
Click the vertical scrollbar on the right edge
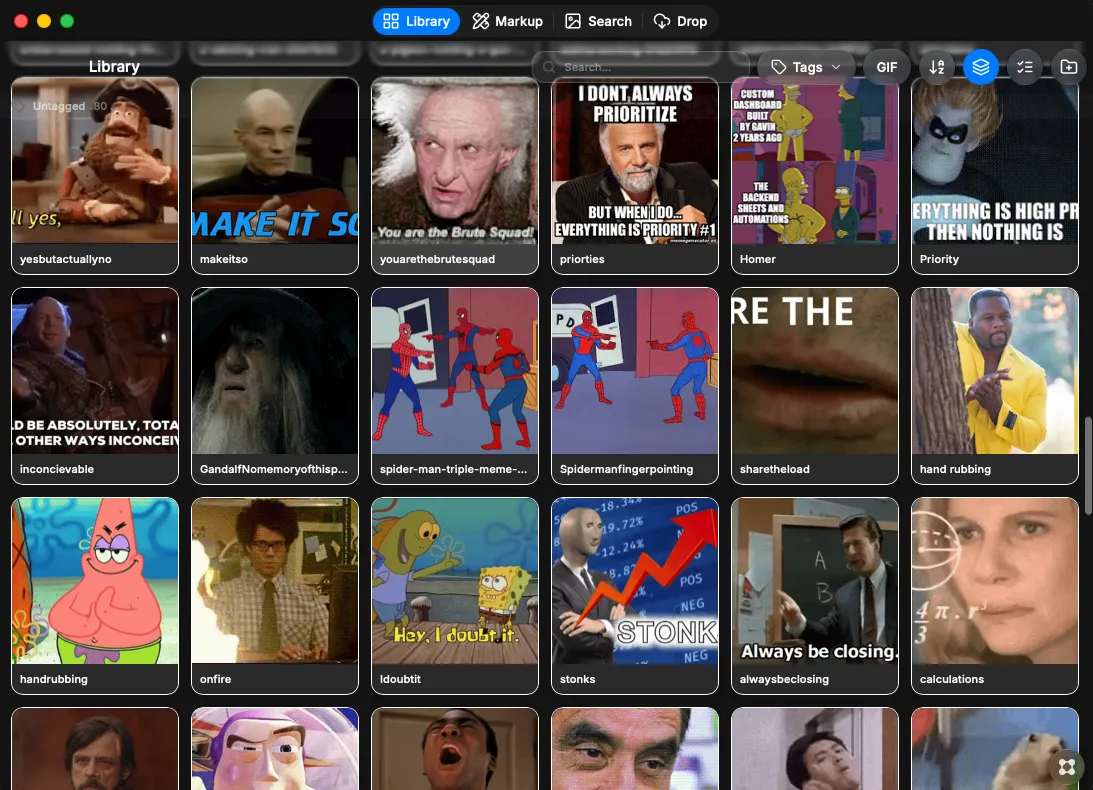coord(1088,466)
